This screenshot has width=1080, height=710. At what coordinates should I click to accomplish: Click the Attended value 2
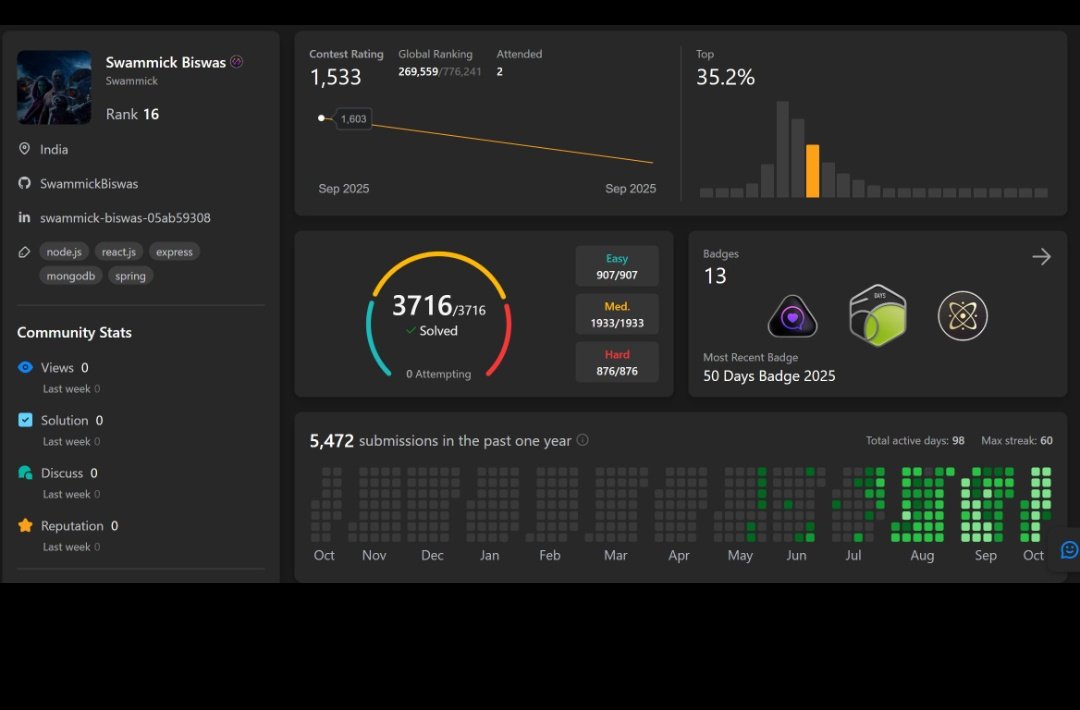coord(499,72)
